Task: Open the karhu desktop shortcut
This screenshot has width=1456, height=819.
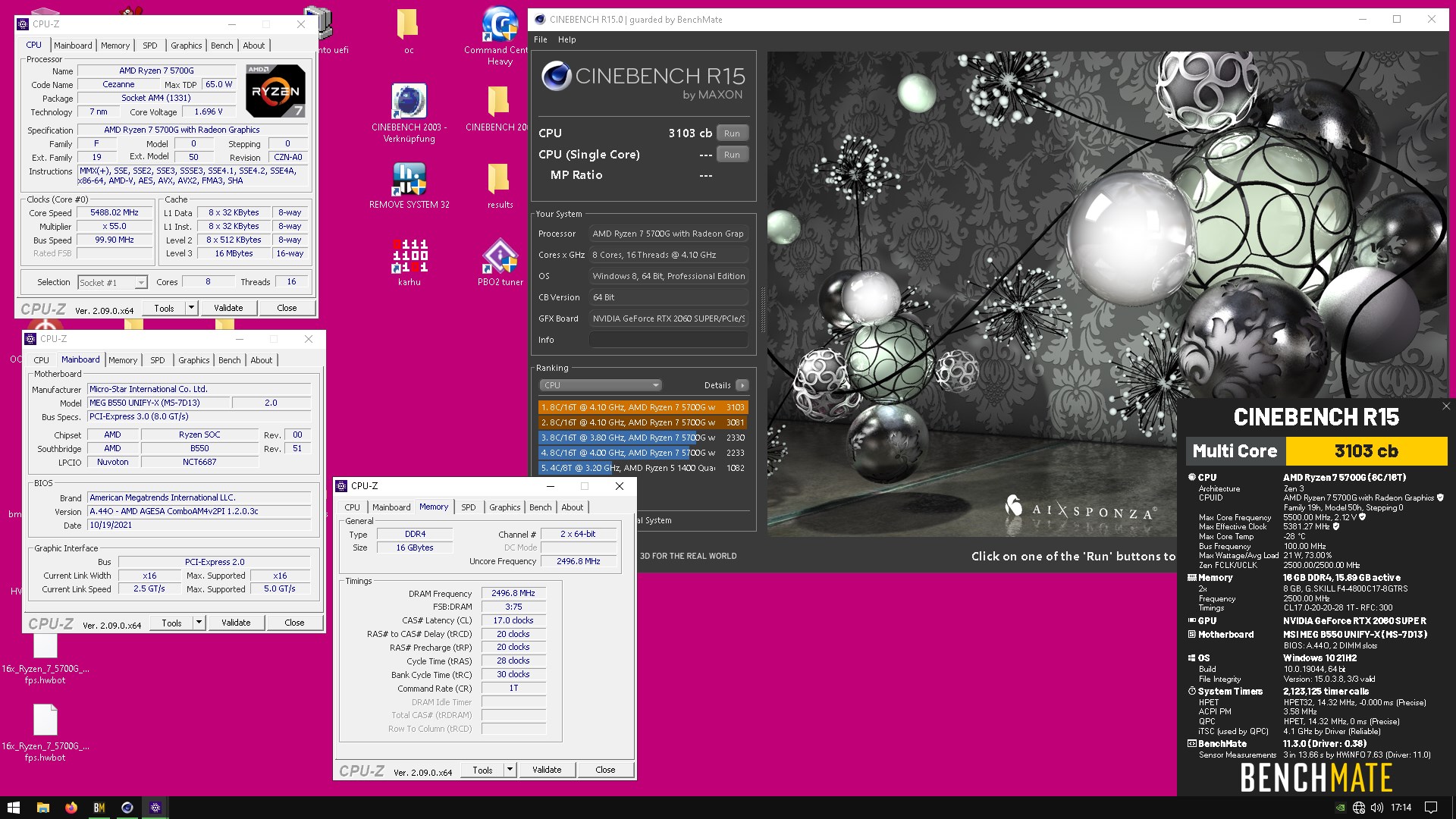Action: pos(409,262)
